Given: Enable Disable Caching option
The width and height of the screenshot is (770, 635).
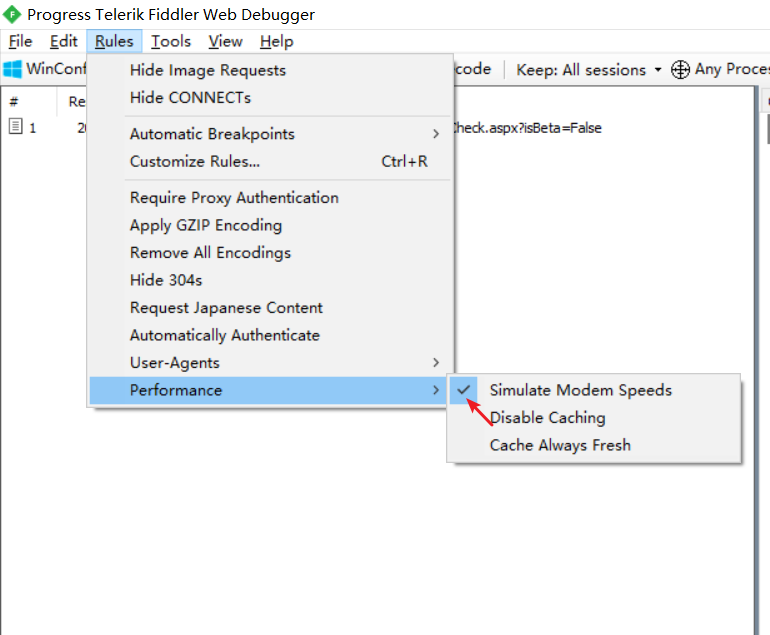Looking at the screenshot, I should pos(594,418).
